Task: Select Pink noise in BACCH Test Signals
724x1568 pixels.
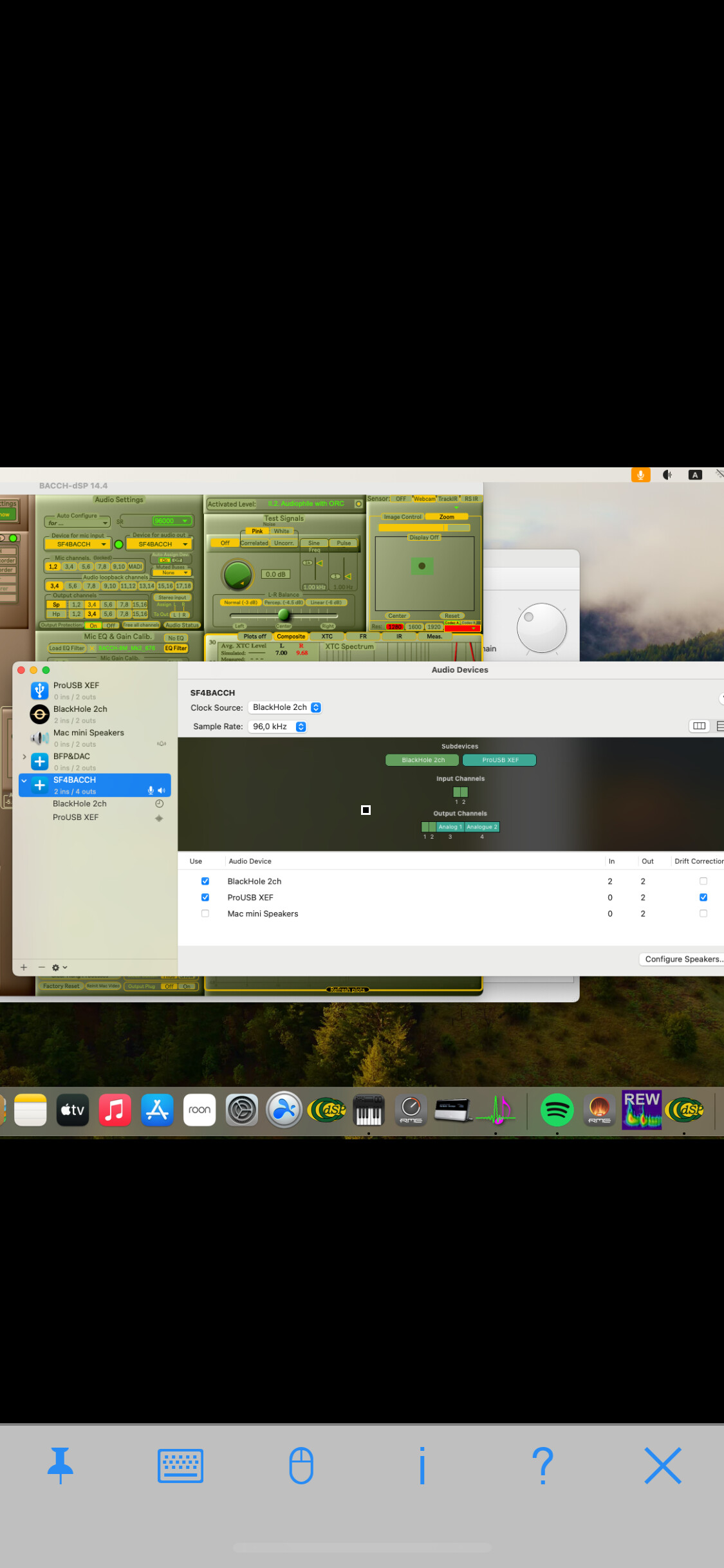Action: (x=257, y=531)
